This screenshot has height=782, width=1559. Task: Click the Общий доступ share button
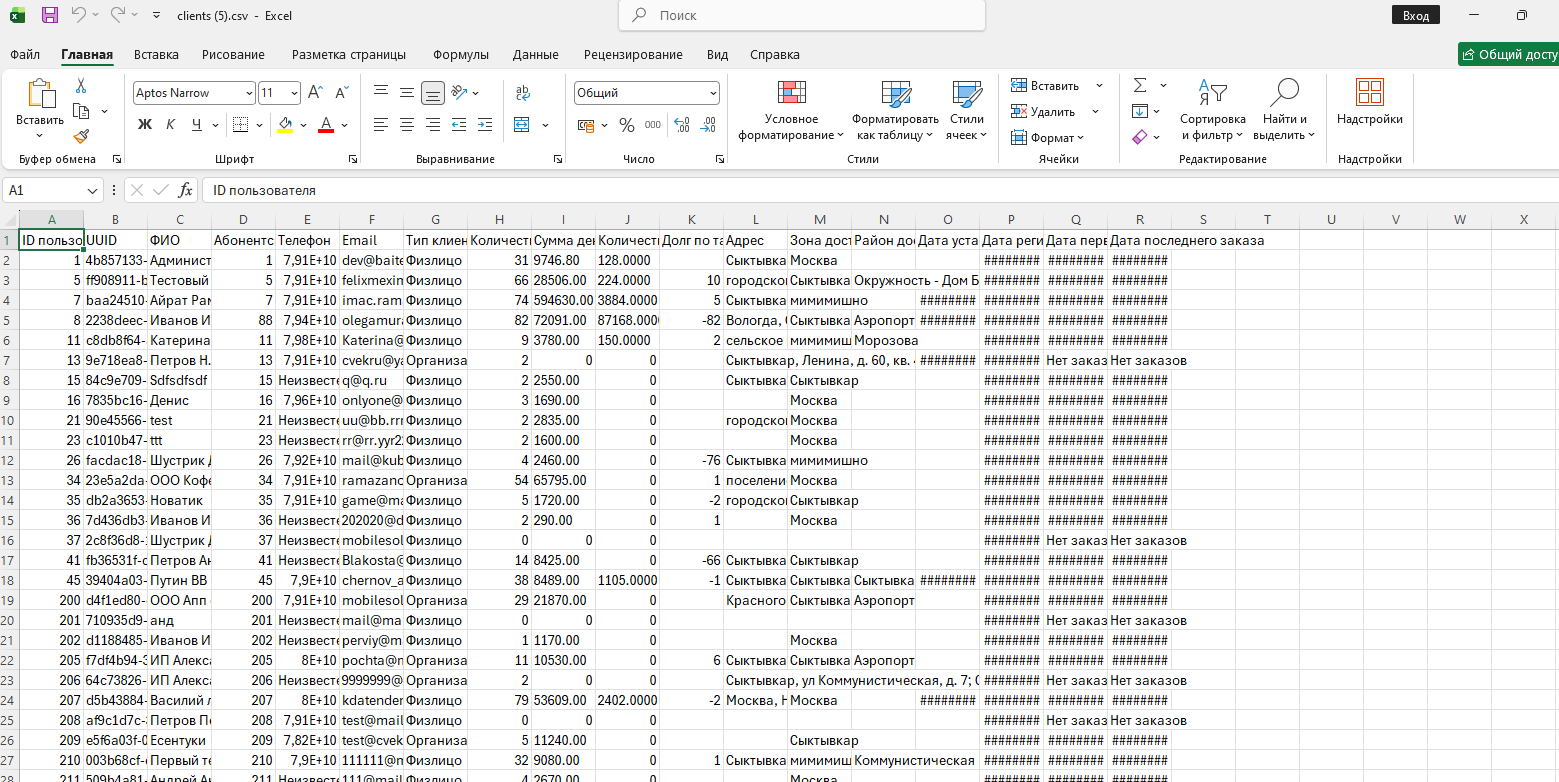click(1508, 54)
